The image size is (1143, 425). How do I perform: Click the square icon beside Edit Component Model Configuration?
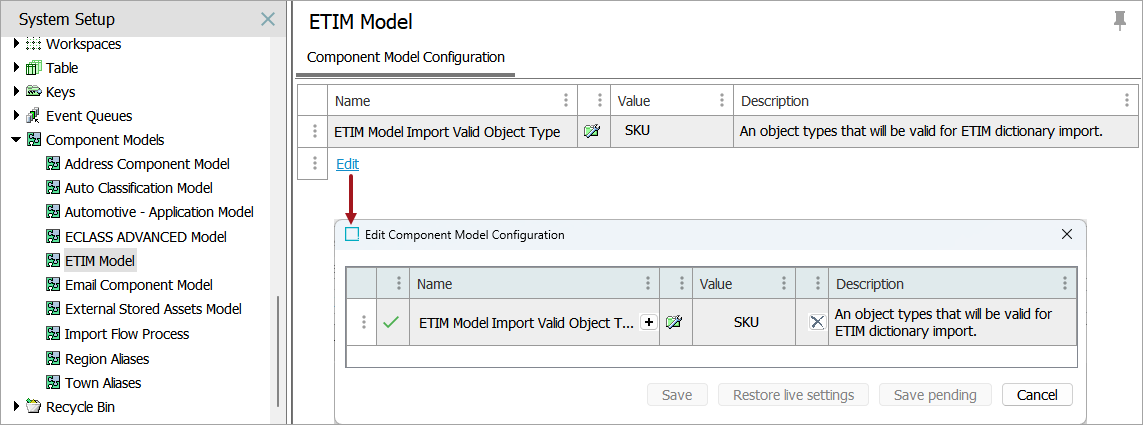(x=352, y=234)
